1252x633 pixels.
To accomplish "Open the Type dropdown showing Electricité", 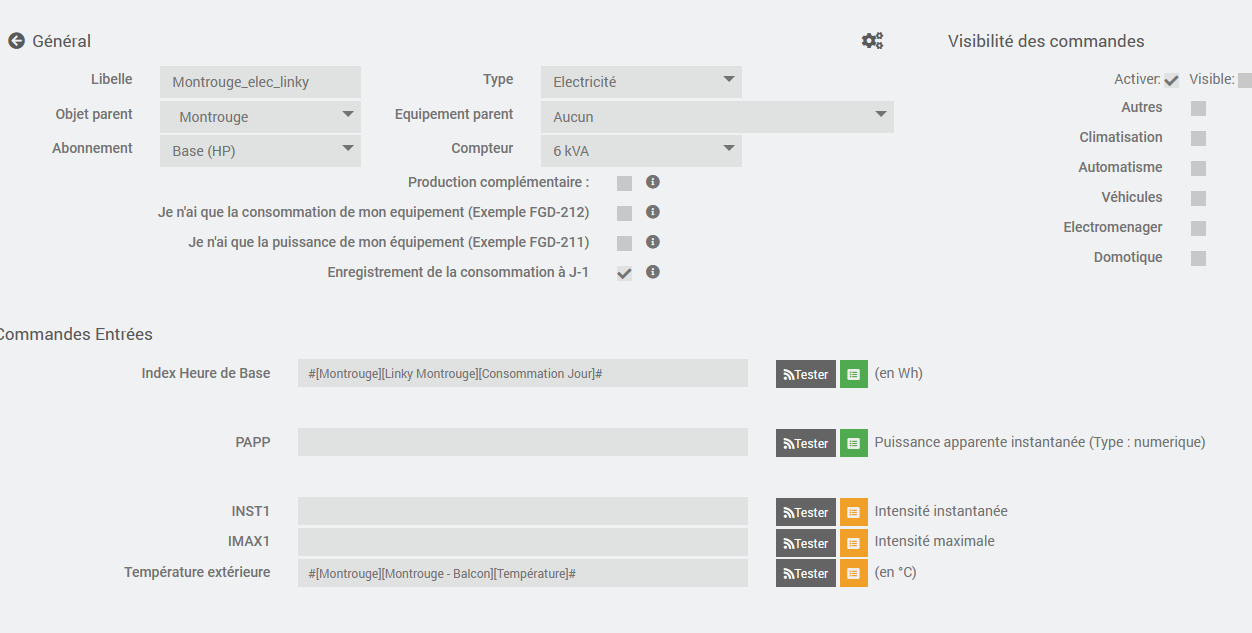I will click(641, 82).
